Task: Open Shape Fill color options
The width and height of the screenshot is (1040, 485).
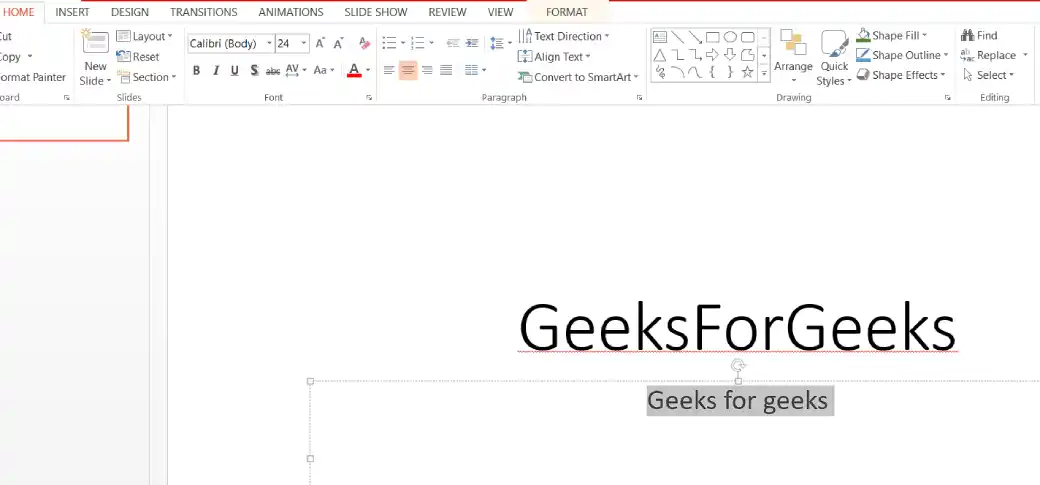Action: pyautogui.click(x=892, y=35)
